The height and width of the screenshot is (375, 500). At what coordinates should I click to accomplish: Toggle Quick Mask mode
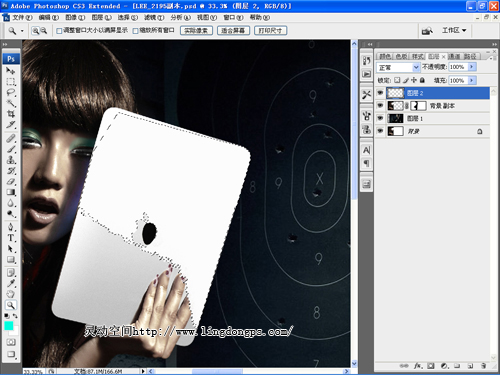click(x=11, y=342)
